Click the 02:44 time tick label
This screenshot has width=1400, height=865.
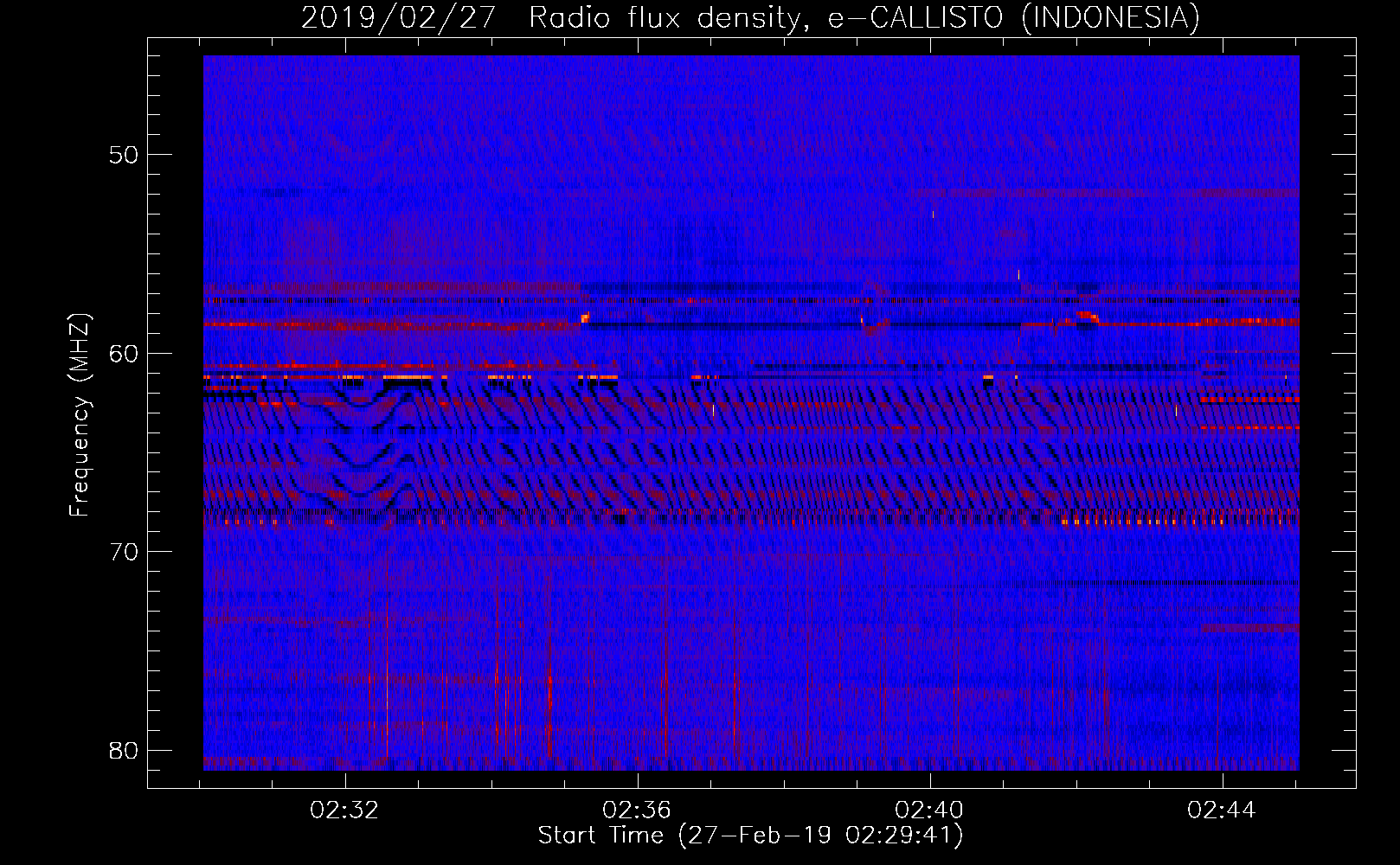tap(1222, 811)
